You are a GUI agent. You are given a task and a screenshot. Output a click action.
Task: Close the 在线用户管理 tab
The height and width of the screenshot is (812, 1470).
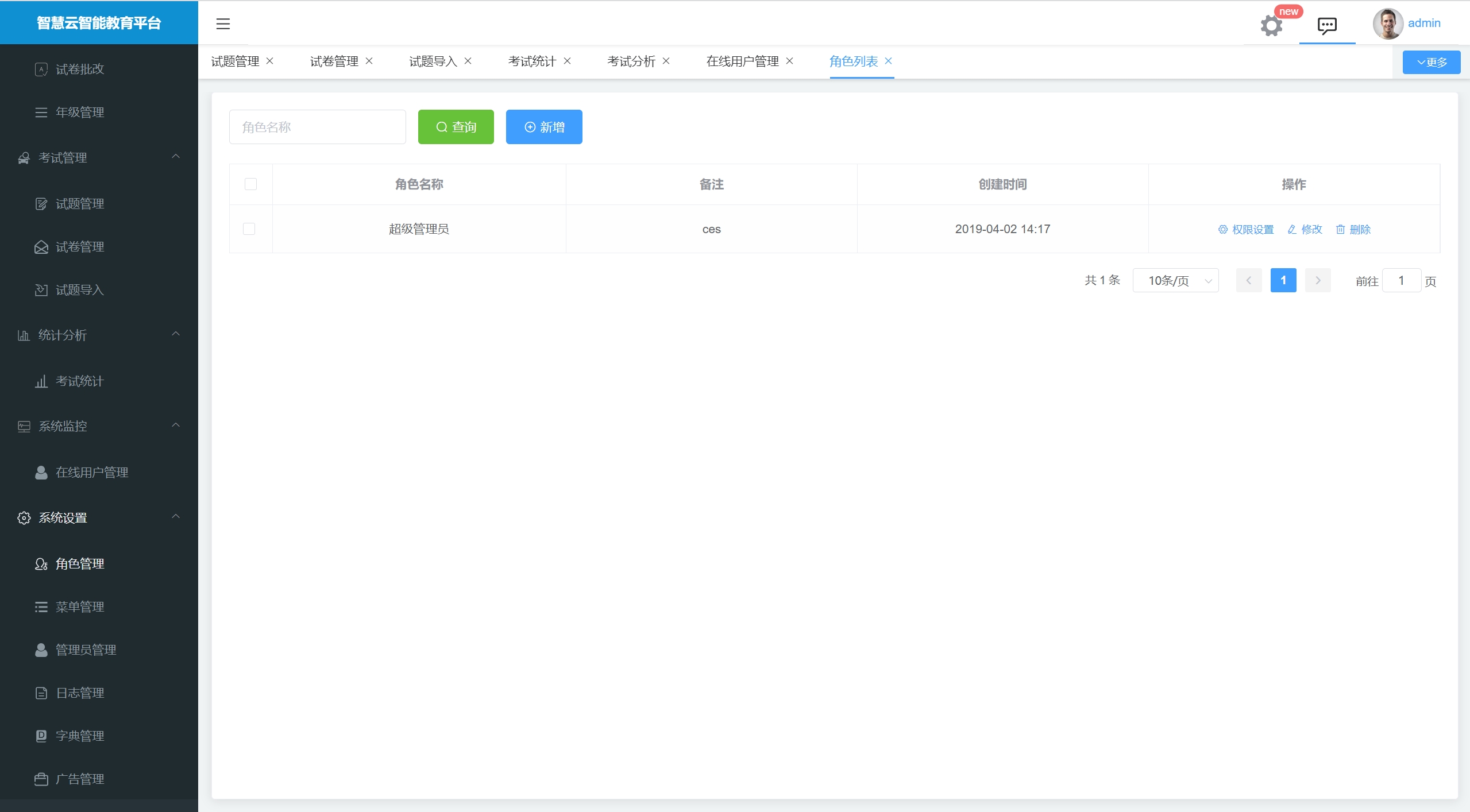[790, 61]
